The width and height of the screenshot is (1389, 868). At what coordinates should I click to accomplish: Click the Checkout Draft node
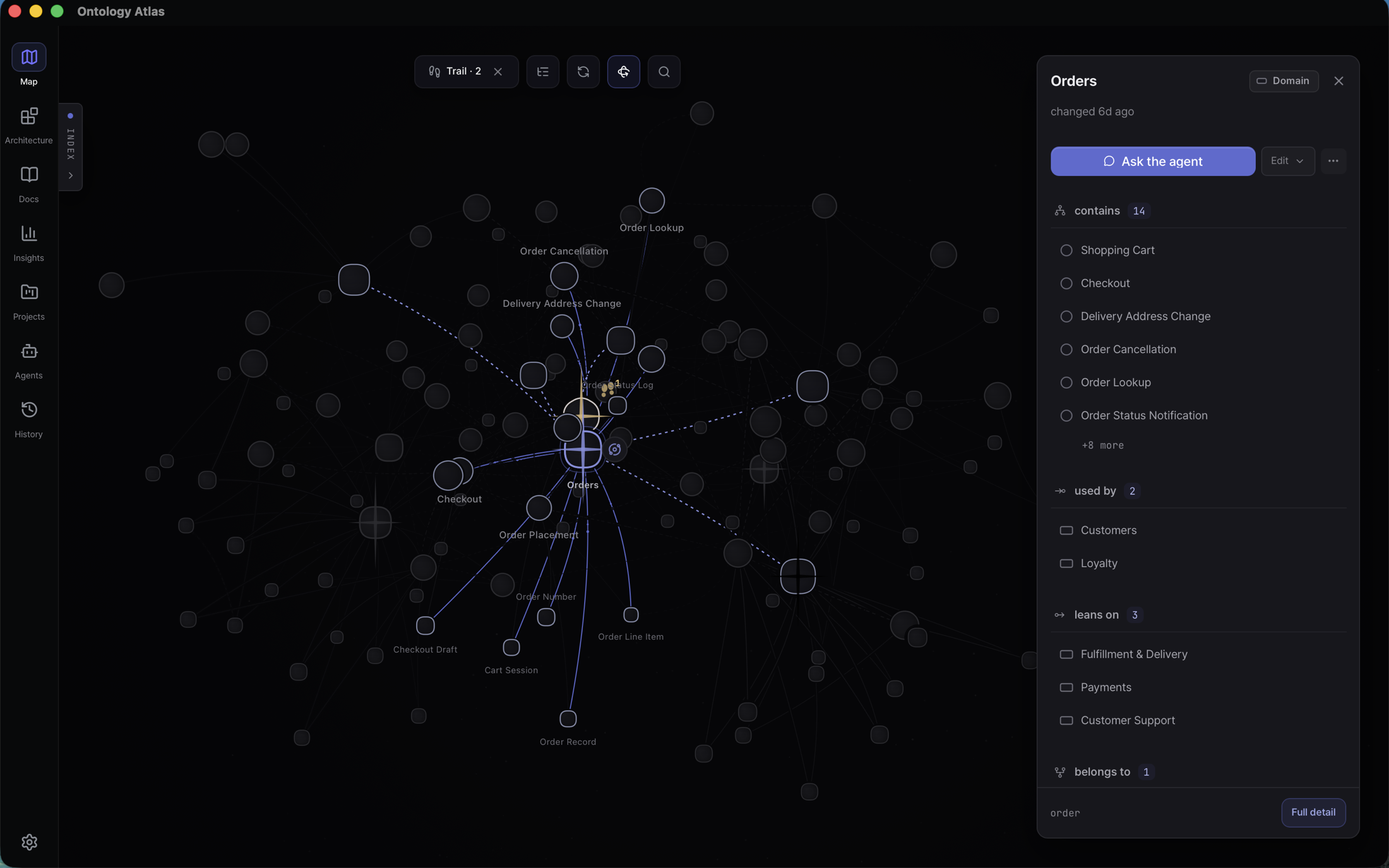pyautogui.click(x=426, y=626)
